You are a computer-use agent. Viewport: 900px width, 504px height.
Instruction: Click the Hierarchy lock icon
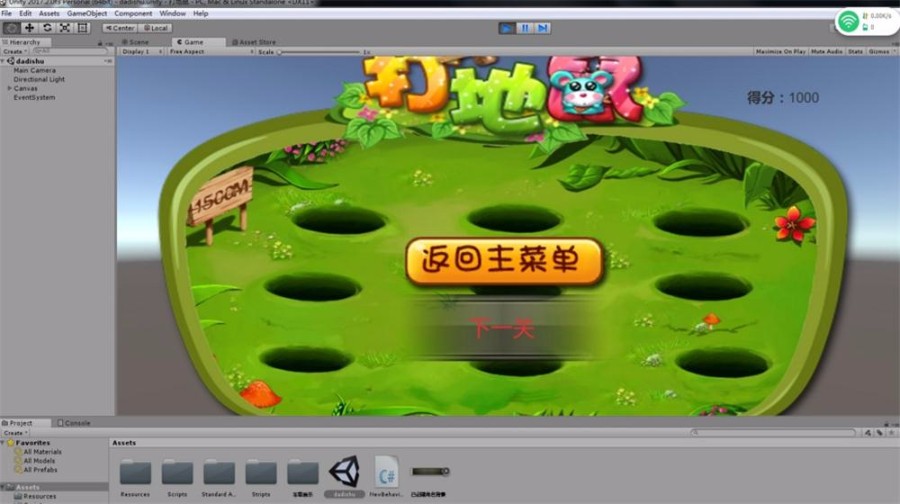[x=99, y=43]
